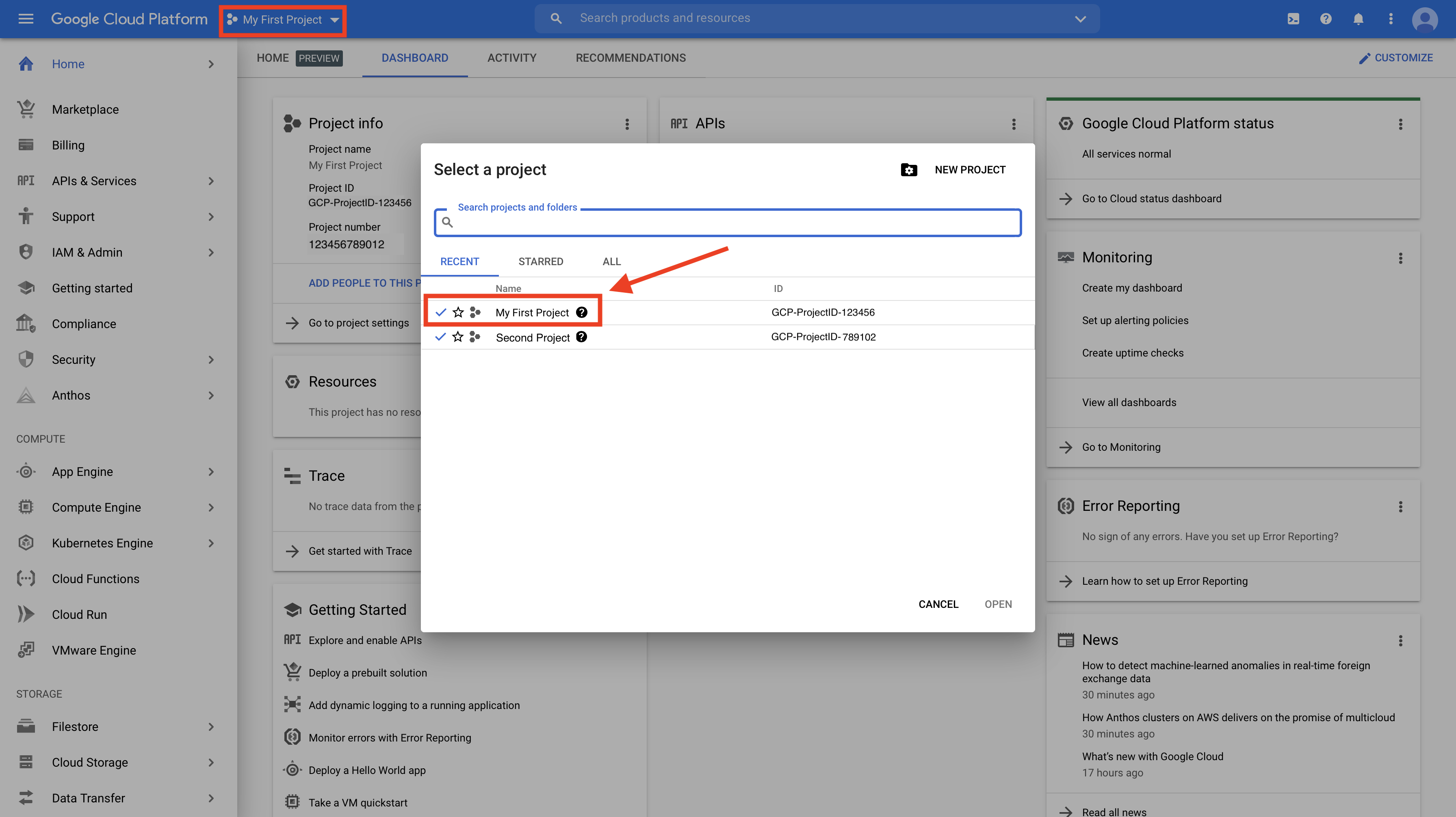Open the RECOMMENDATIONS tab

(630, 58)
